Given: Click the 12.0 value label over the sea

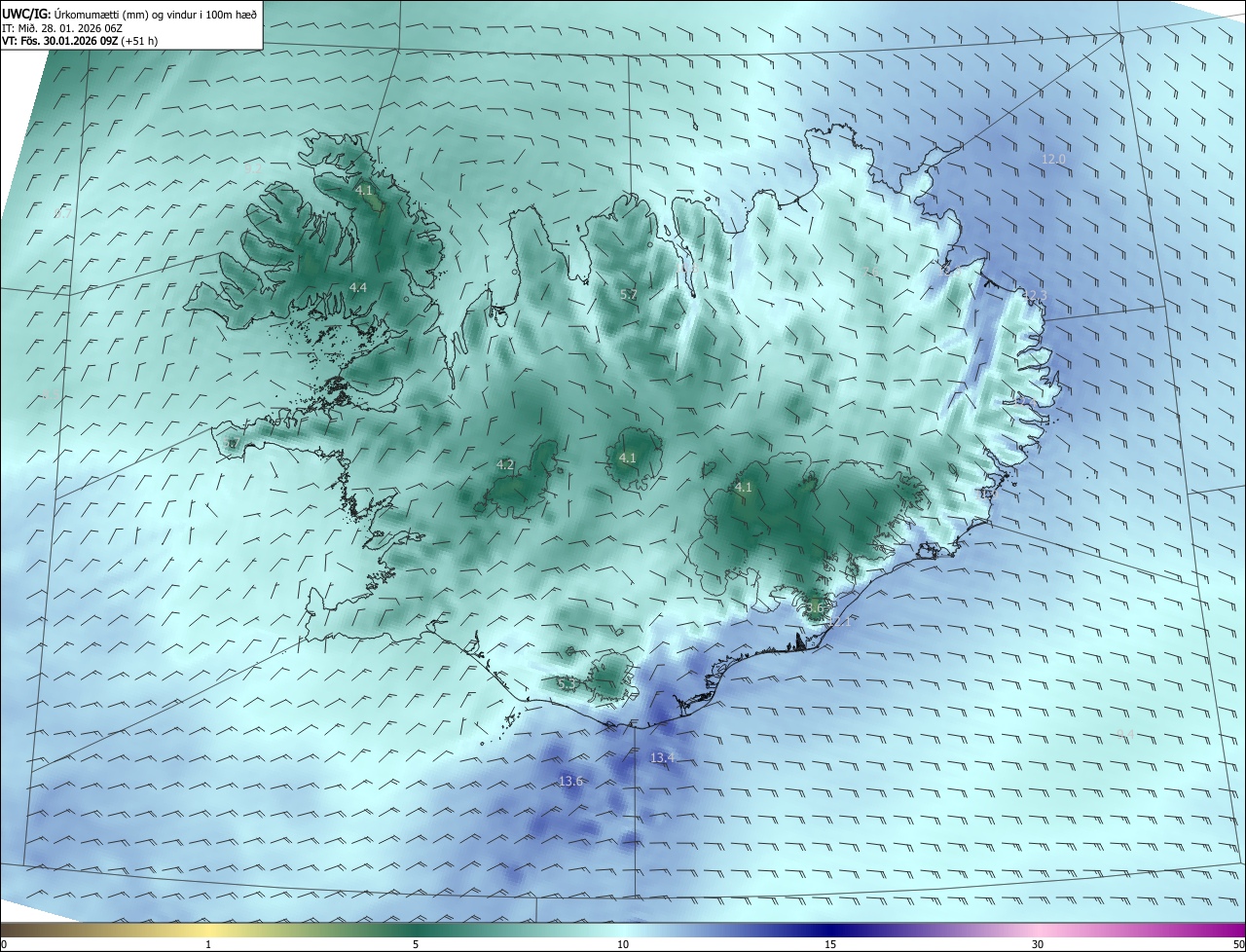Looking at the screenshot, I should (1054, 159).
